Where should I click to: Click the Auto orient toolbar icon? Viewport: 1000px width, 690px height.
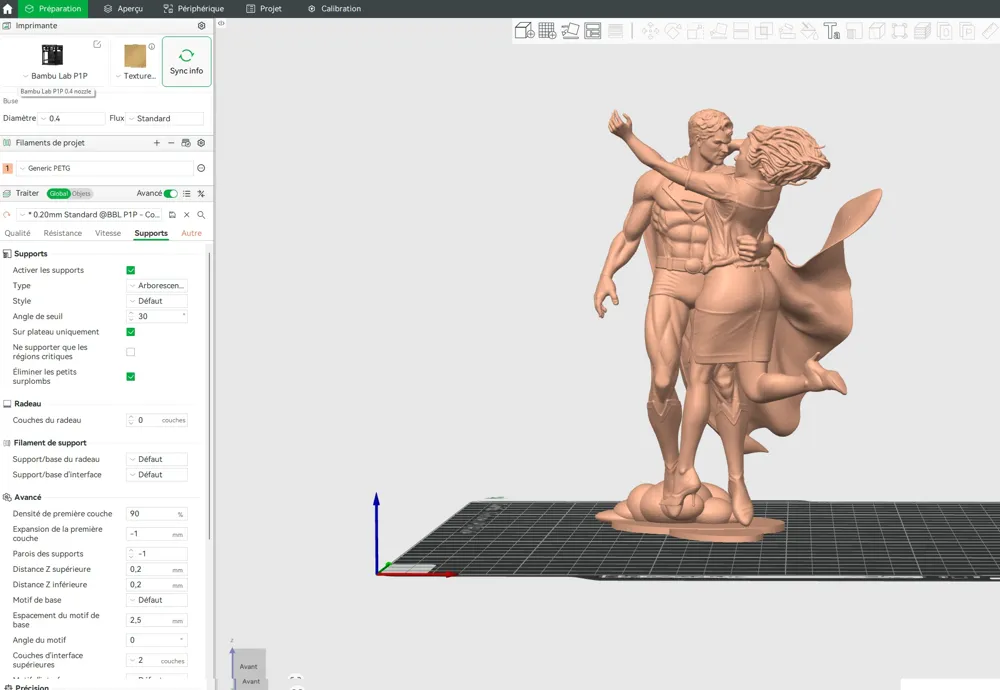pos(570,31)
